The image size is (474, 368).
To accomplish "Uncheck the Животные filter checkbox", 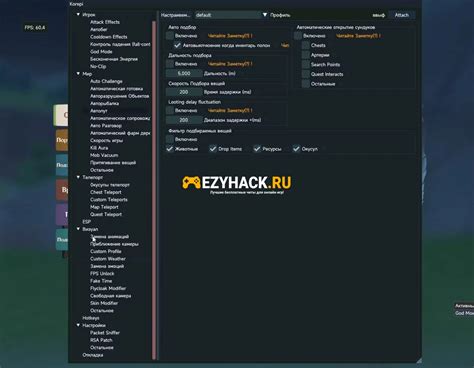I will [170, 149].
